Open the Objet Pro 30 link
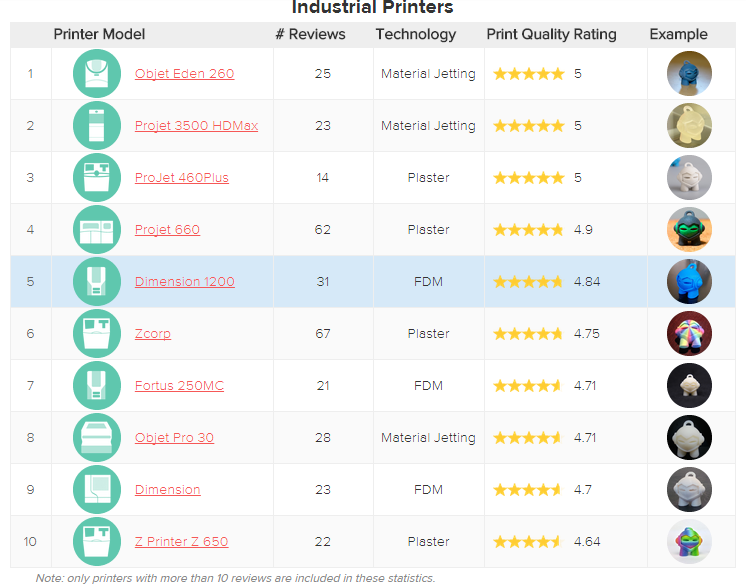The image size is (746, 586). click(x=174, y=438)
